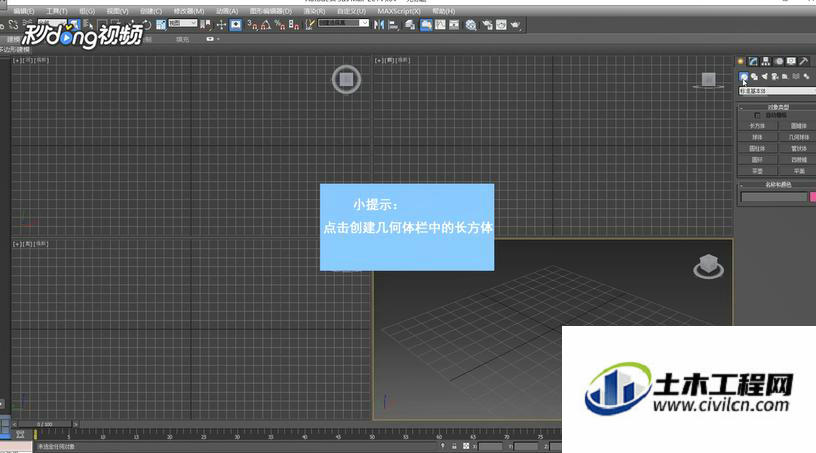
Task: Toggle Spinner Snap
Action: click(294, 24)
